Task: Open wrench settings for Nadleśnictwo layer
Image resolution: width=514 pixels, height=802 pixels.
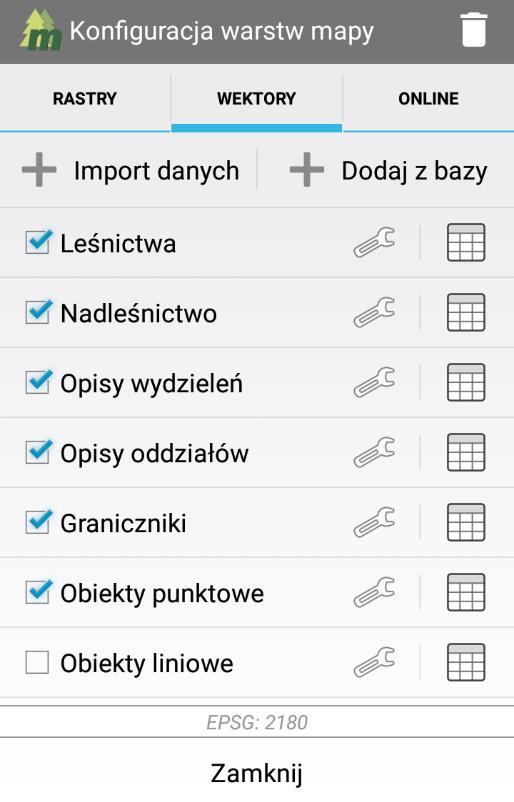Action: [374, 312]
